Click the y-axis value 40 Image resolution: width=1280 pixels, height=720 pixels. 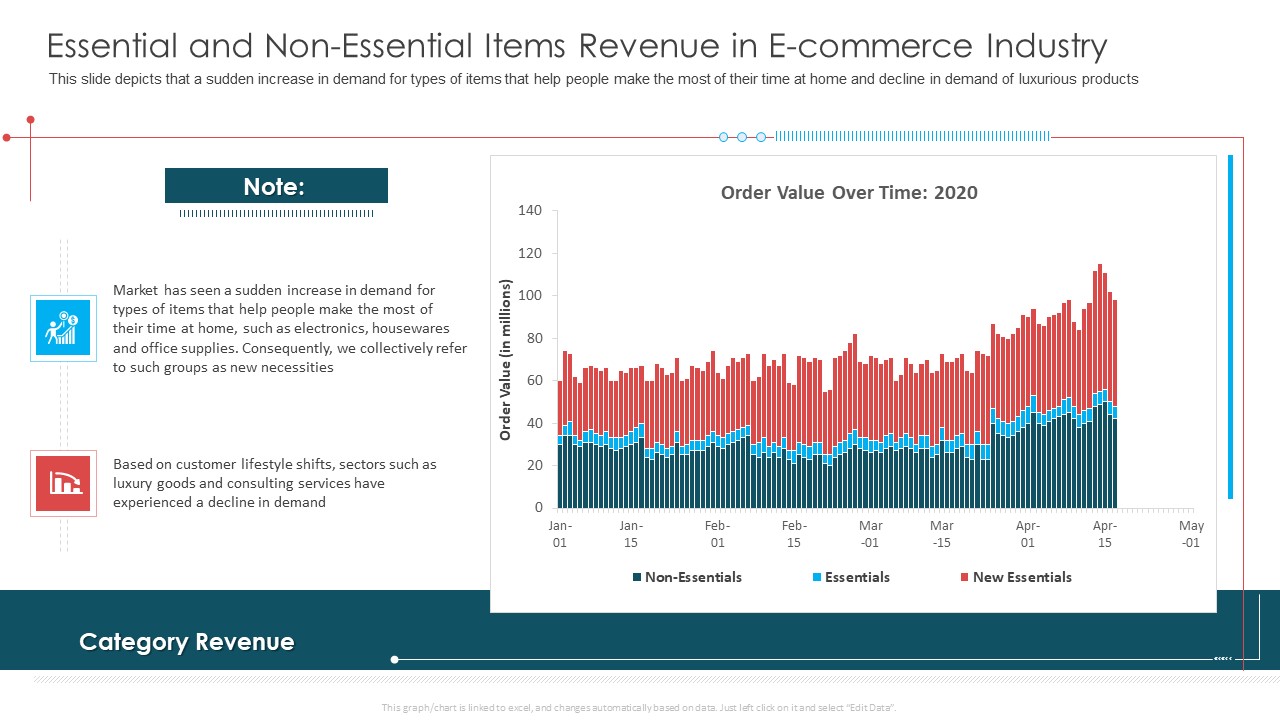533,423
